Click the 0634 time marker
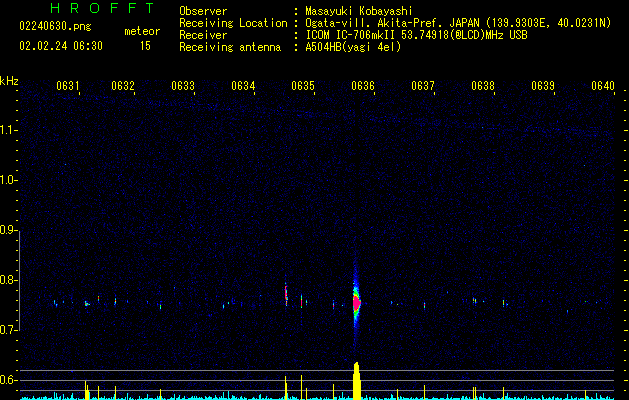This screenshot has height=400, width=629. pos(243,86)
